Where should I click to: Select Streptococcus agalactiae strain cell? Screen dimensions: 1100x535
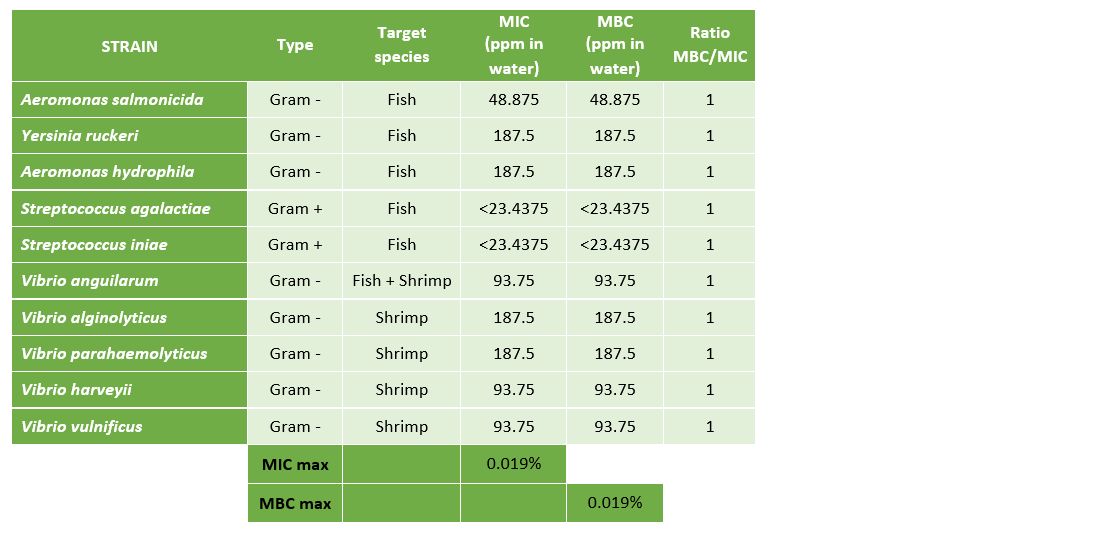coord(115,208)
